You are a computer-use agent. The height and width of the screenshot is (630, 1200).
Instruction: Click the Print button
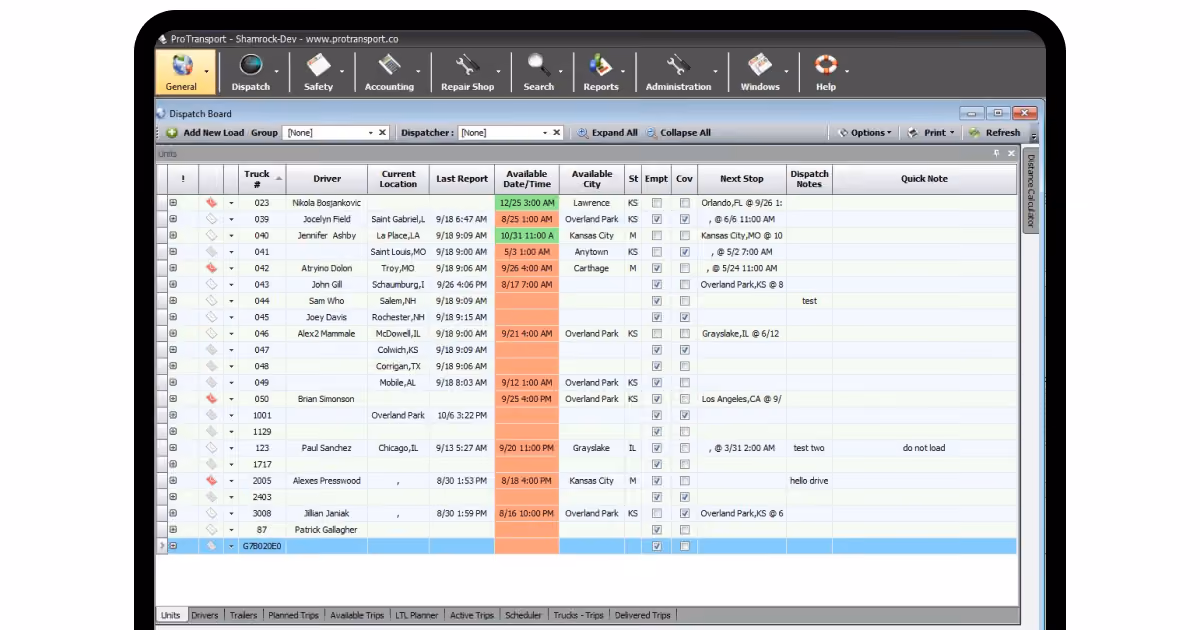tap(931, 133)
